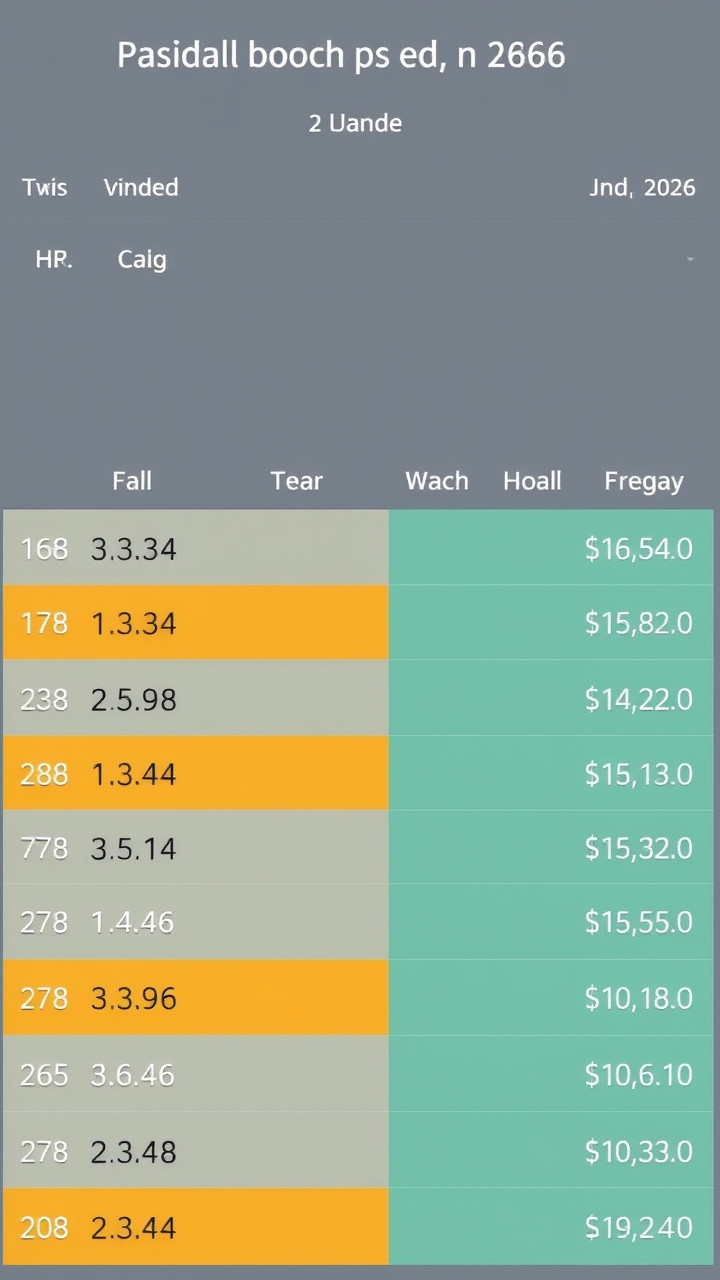
Task: Click the $15,32.0 amount
Action: tap(638, 848)
